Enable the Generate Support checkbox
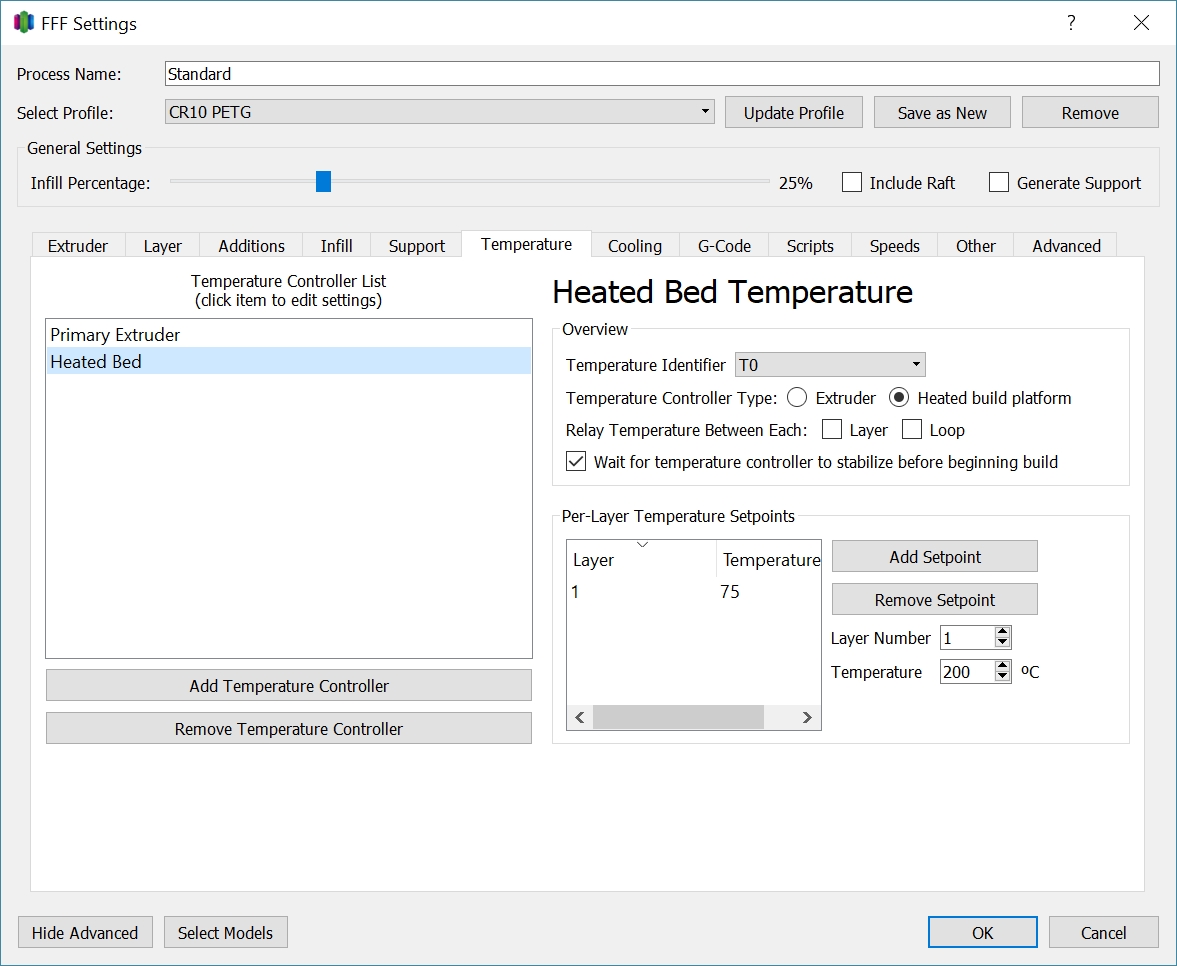 point(998,182)
